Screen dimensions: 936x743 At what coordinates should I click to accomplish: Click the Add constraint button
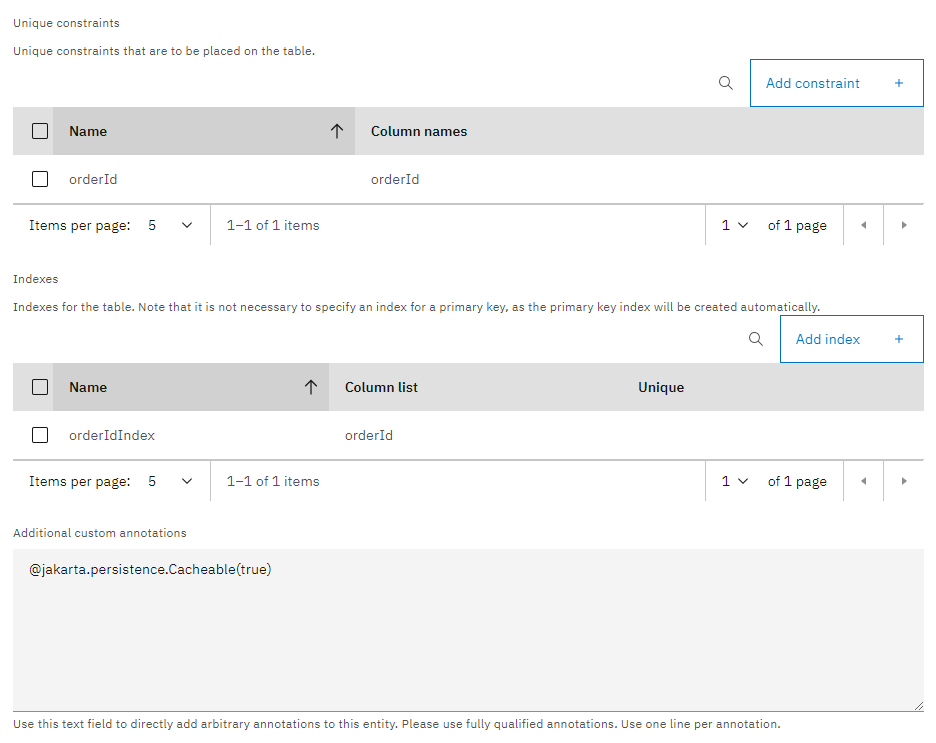836,83
